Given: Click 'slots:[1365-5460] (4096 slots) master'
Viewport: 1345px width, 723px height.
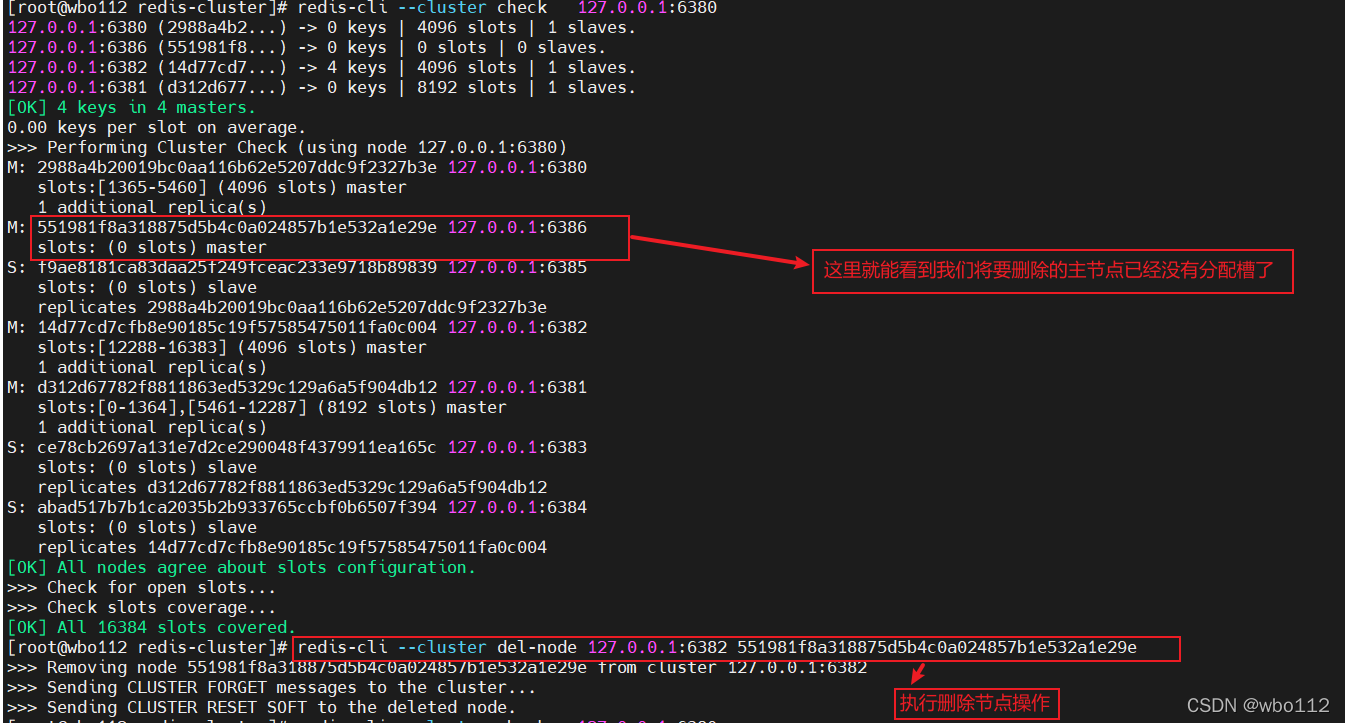Looking at the screenshot, I should (x=222, y=187).
